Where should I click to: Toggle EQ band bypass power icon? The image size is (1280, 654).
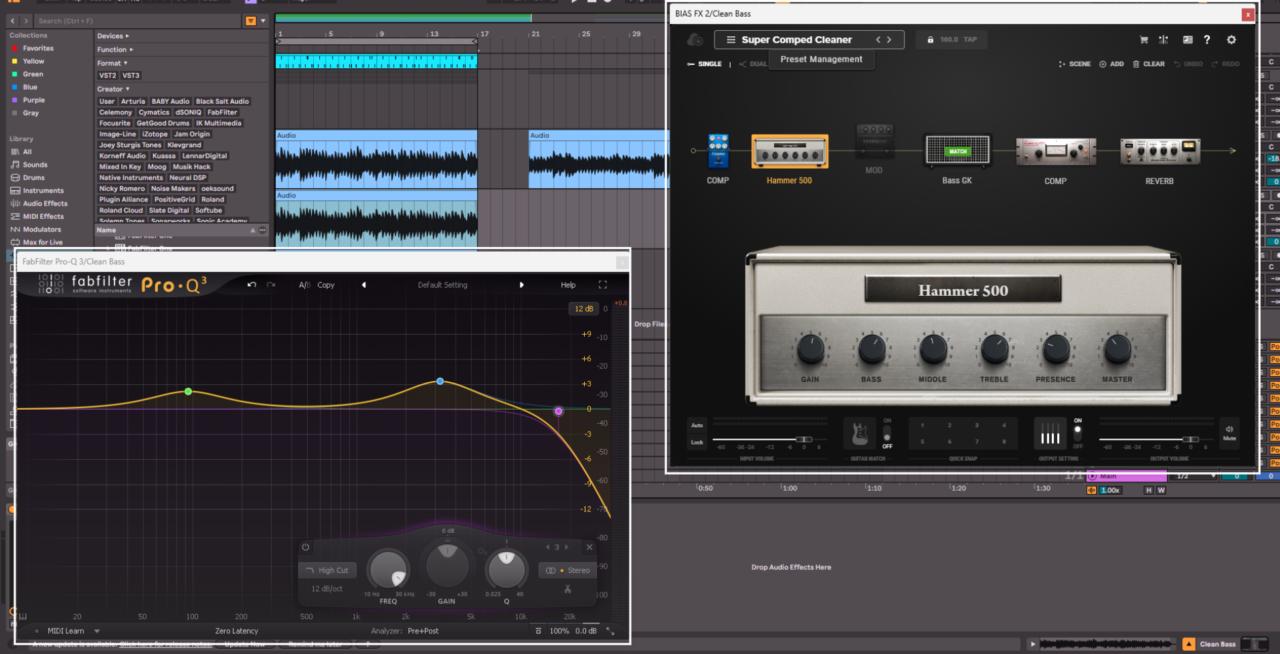(x=306, y=547)
